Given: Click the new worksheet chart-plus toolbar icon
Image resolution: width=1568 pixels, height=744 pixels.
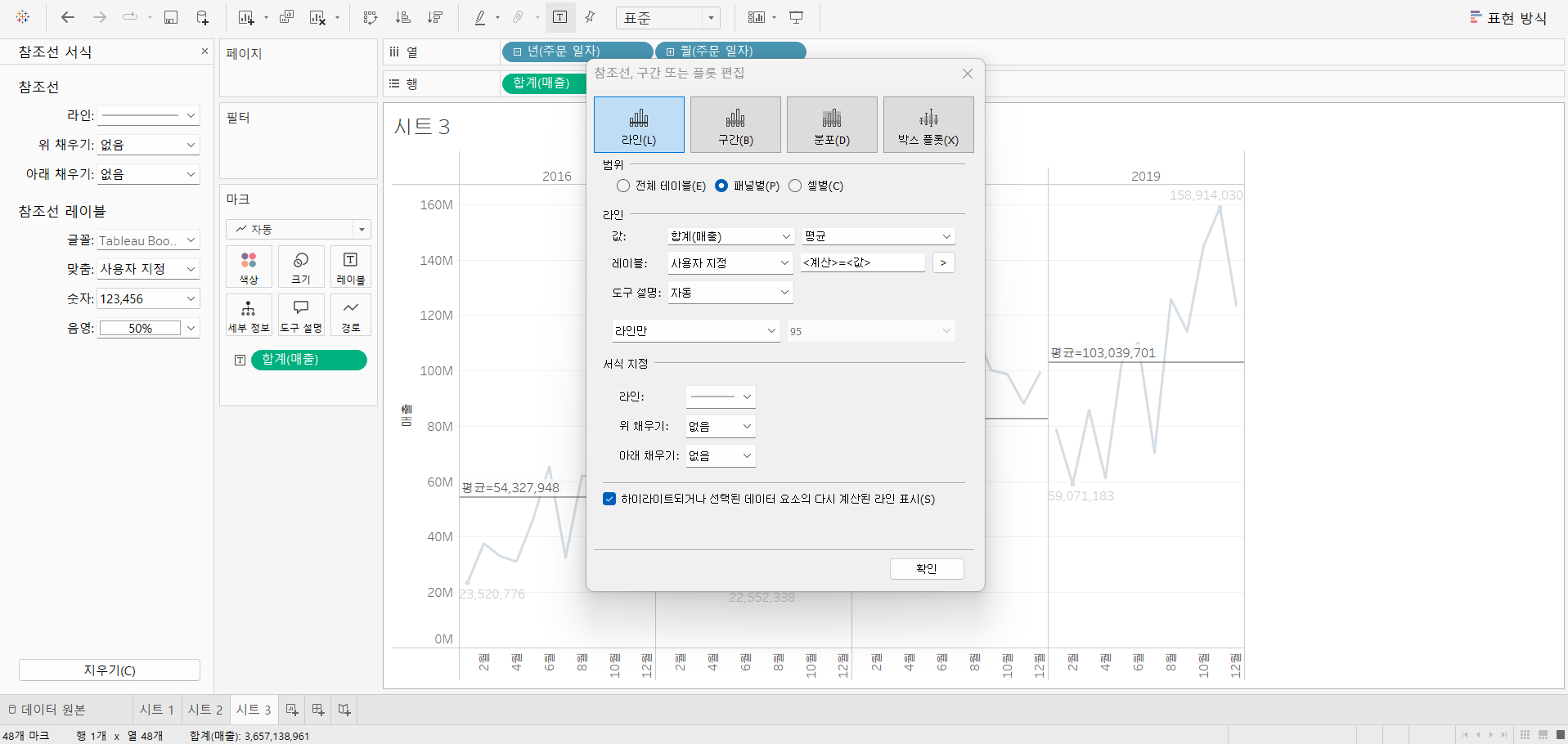Looking at the screenshot, I should [245, 17].
